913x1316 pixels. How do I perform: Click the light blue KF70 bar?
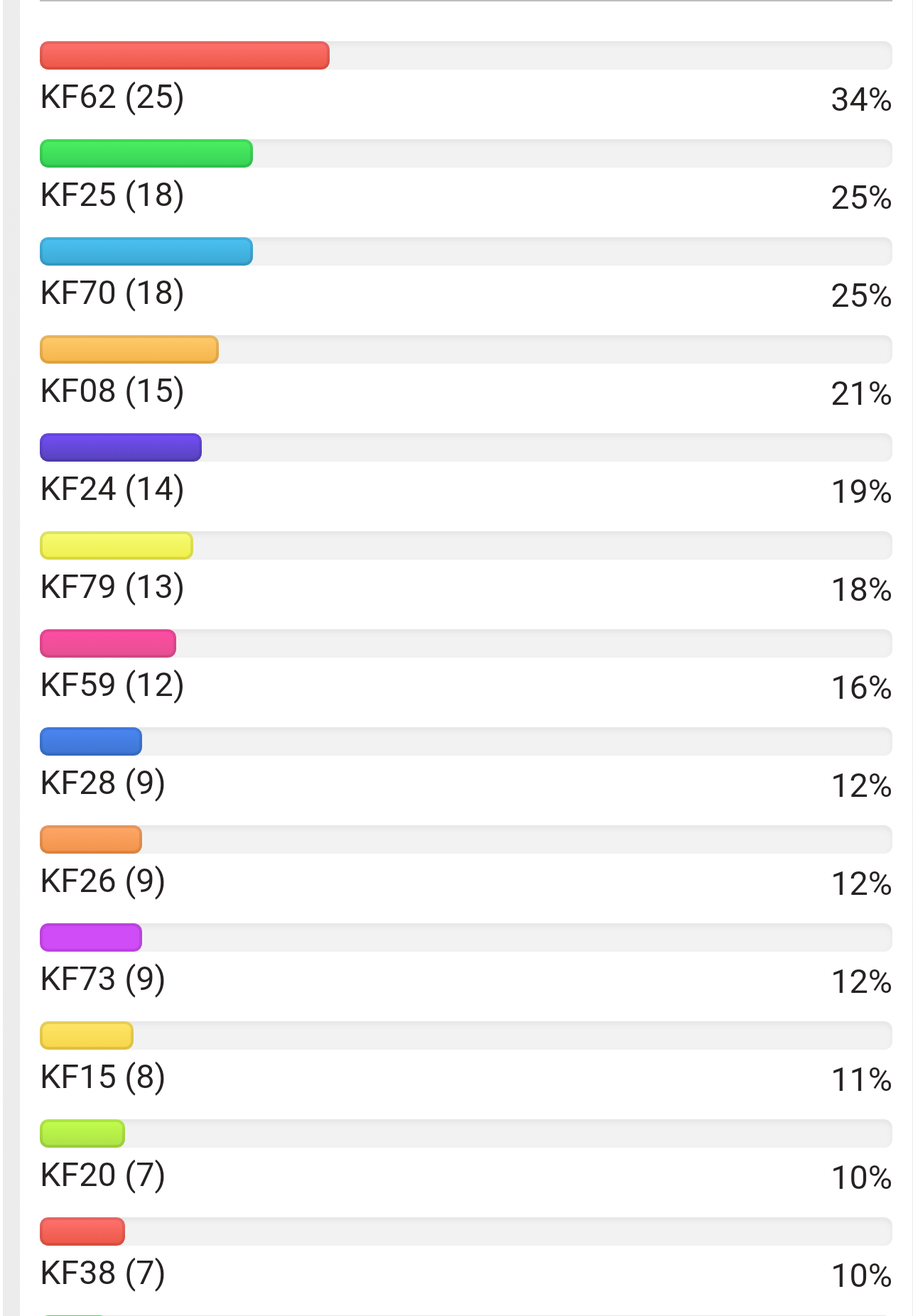coord(146,251)
